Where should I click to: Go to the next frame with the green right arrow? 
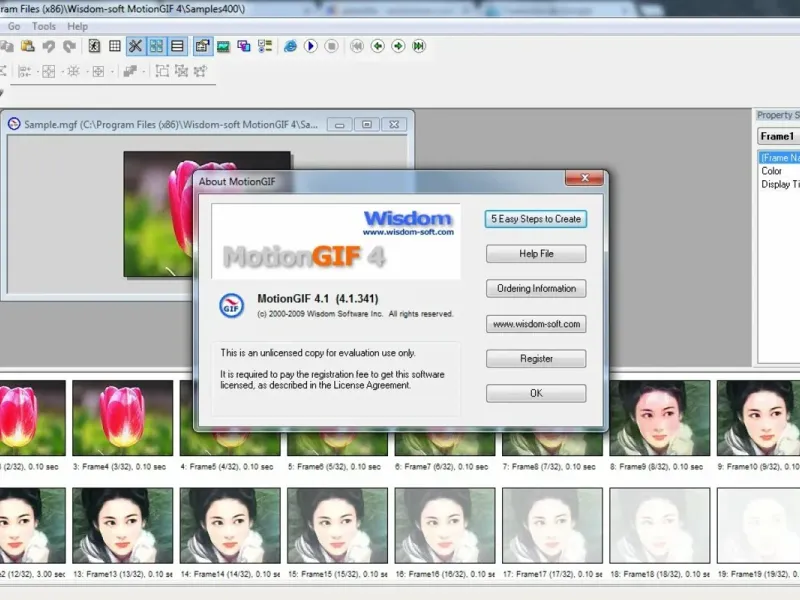pos(398,46)
